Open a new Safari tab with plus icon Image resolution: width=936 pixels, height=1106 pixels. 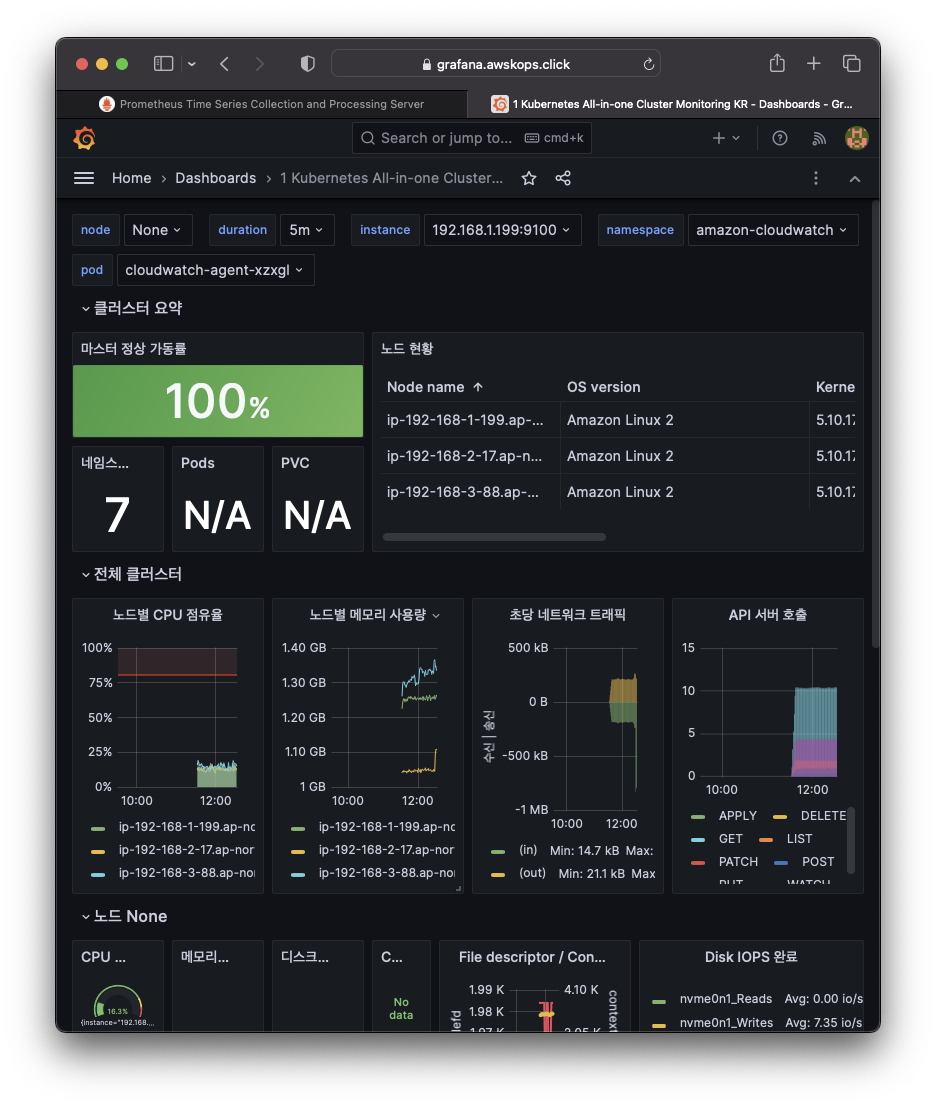pyautogui.click(x=813, y=63)
